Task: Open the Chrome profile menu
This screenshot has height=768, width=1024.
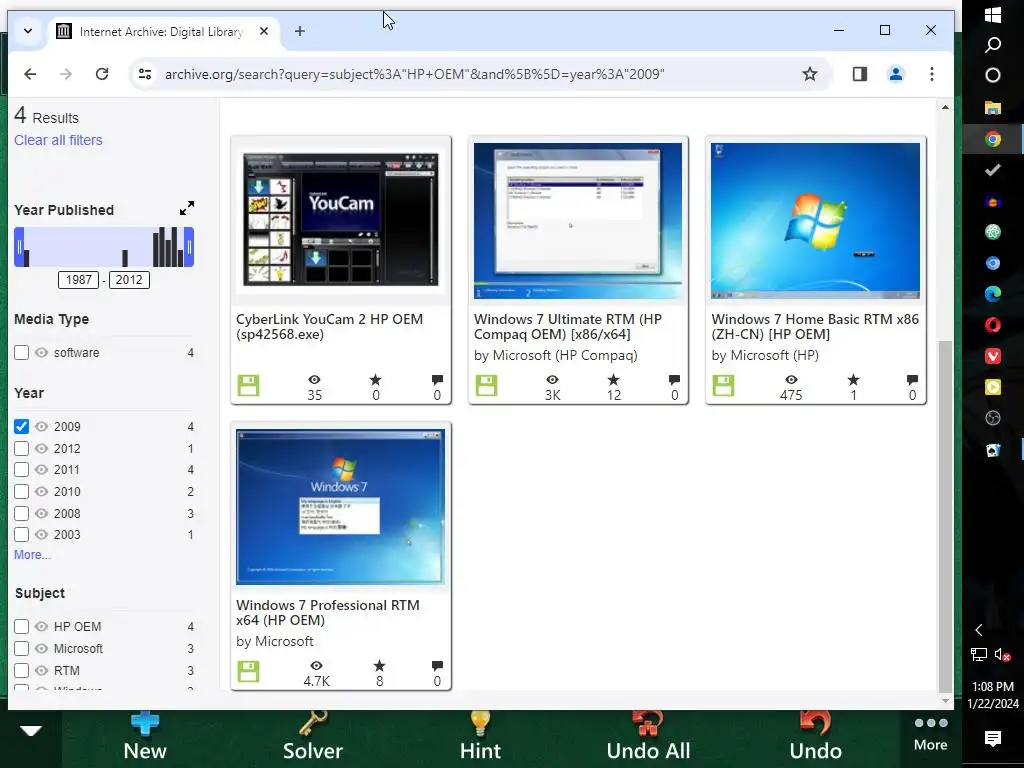Action: coord(895,74)
